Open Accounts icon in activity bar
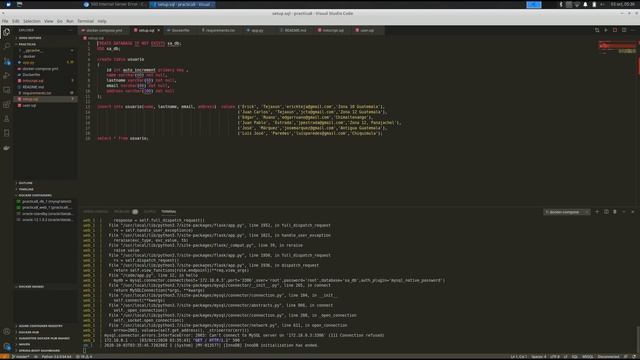Screen dimensions: 640x360 (x=7, y=331)
